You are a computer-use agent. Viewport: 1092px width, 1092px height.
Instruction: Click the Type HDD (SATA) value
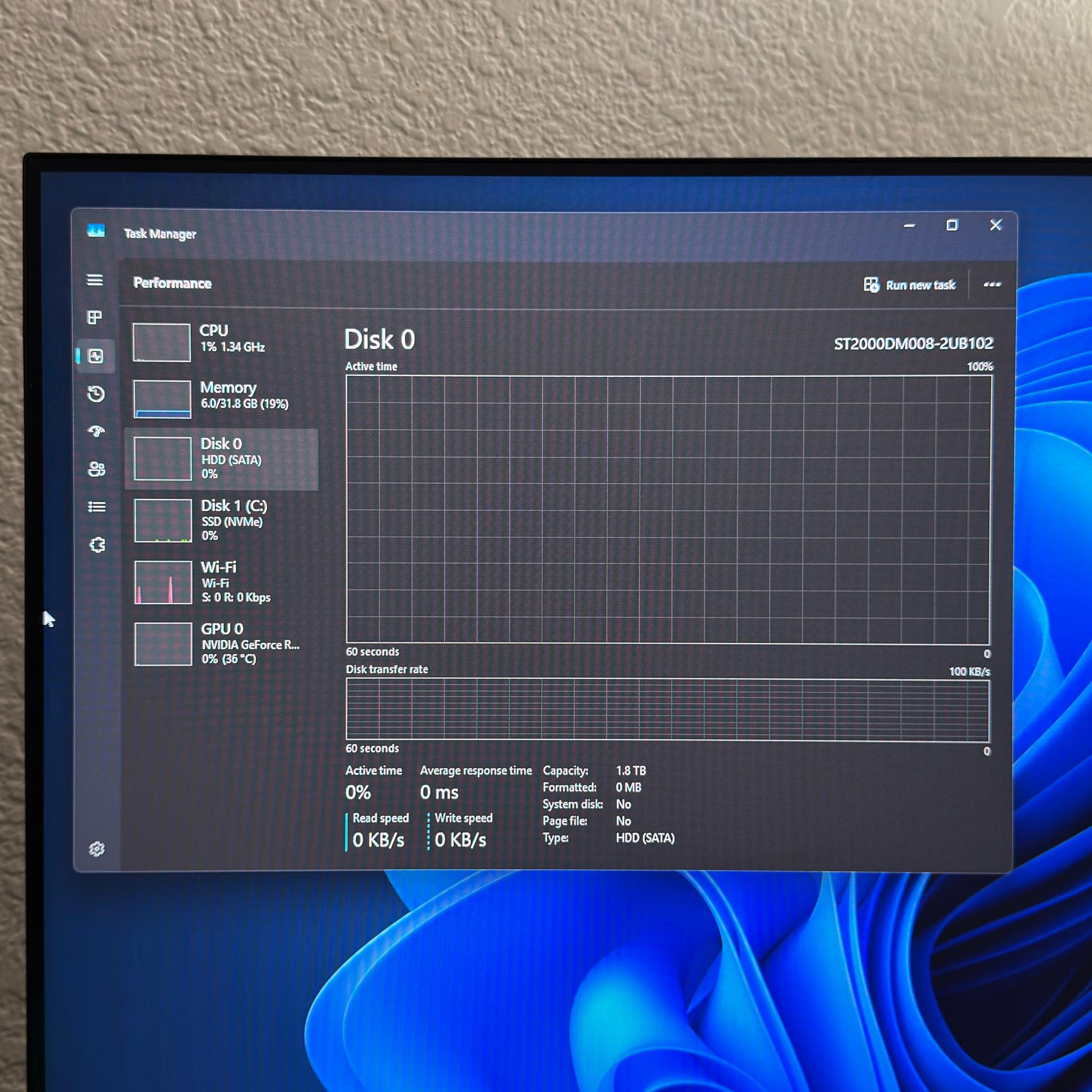(645, 838)
